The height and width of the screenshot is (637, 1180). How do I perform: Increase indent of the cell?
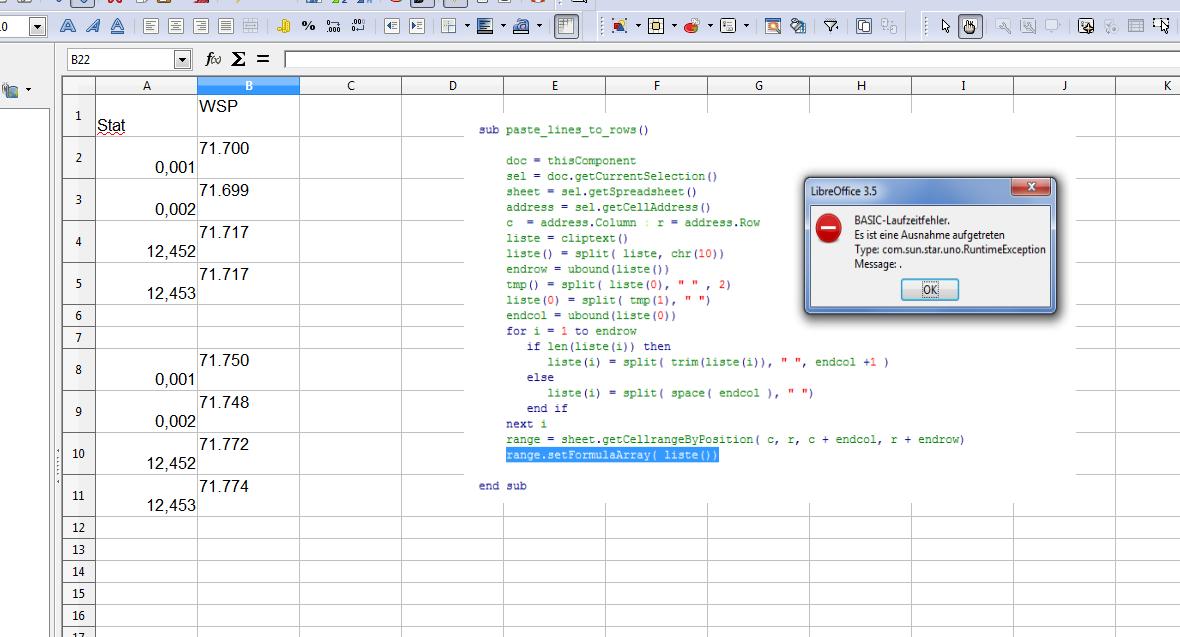[416, 26]
